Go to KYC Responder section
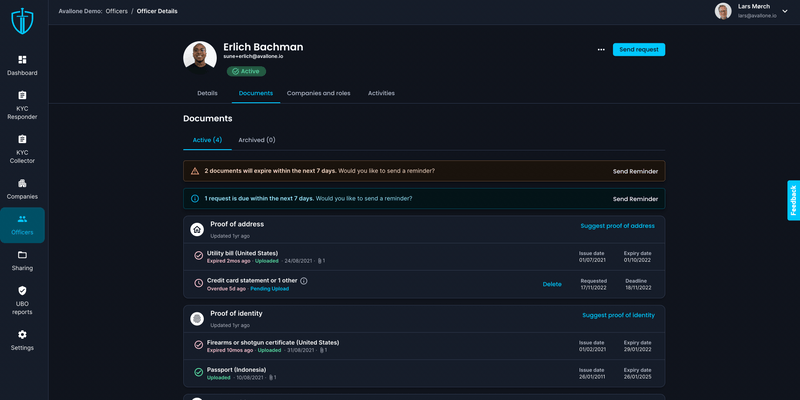The image size is (800, 400). click(22, 95)
